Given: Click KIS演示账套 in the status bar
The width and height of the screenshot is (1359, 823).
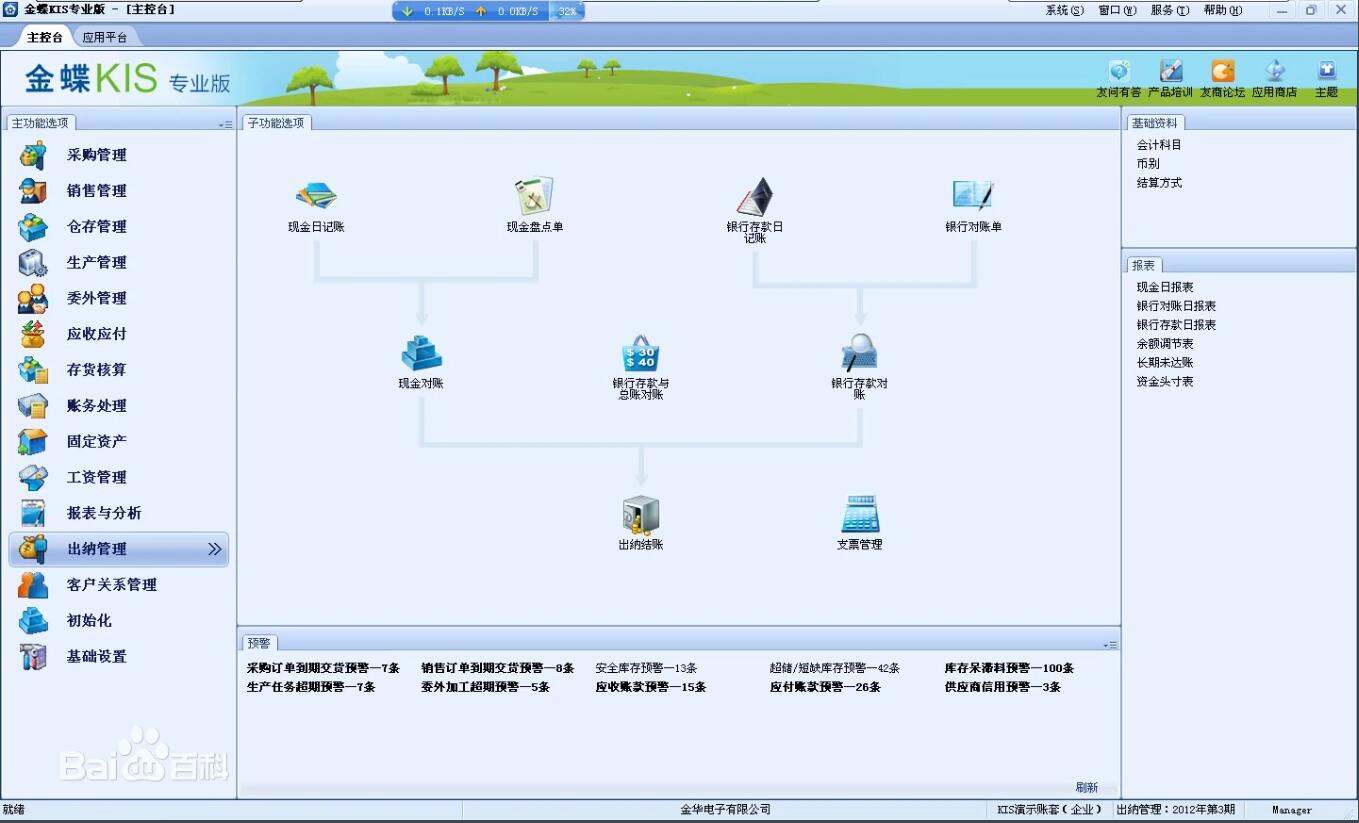Looking at the screenshot, I should 1049,810.
